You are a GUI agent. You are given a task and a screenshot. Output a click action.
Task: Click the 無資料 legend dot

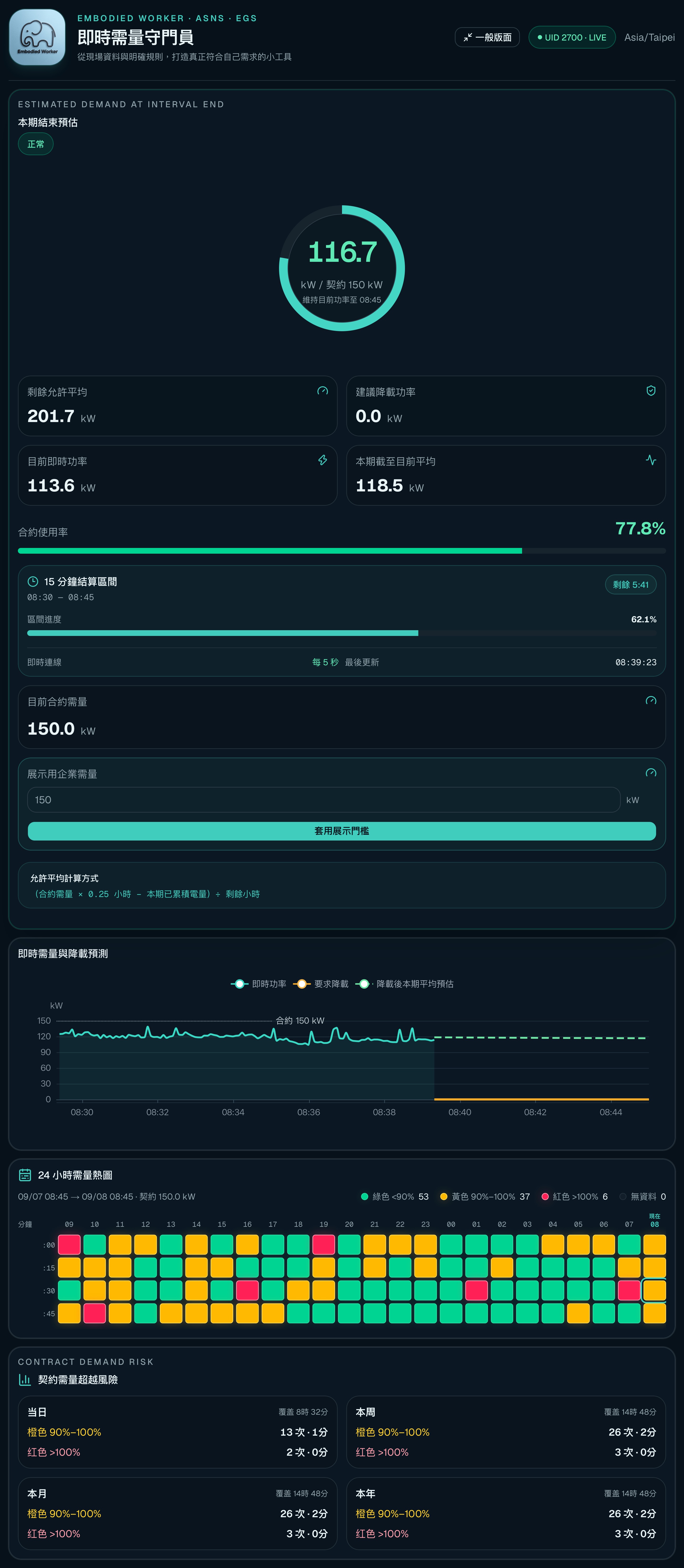tap(623, 1197)
